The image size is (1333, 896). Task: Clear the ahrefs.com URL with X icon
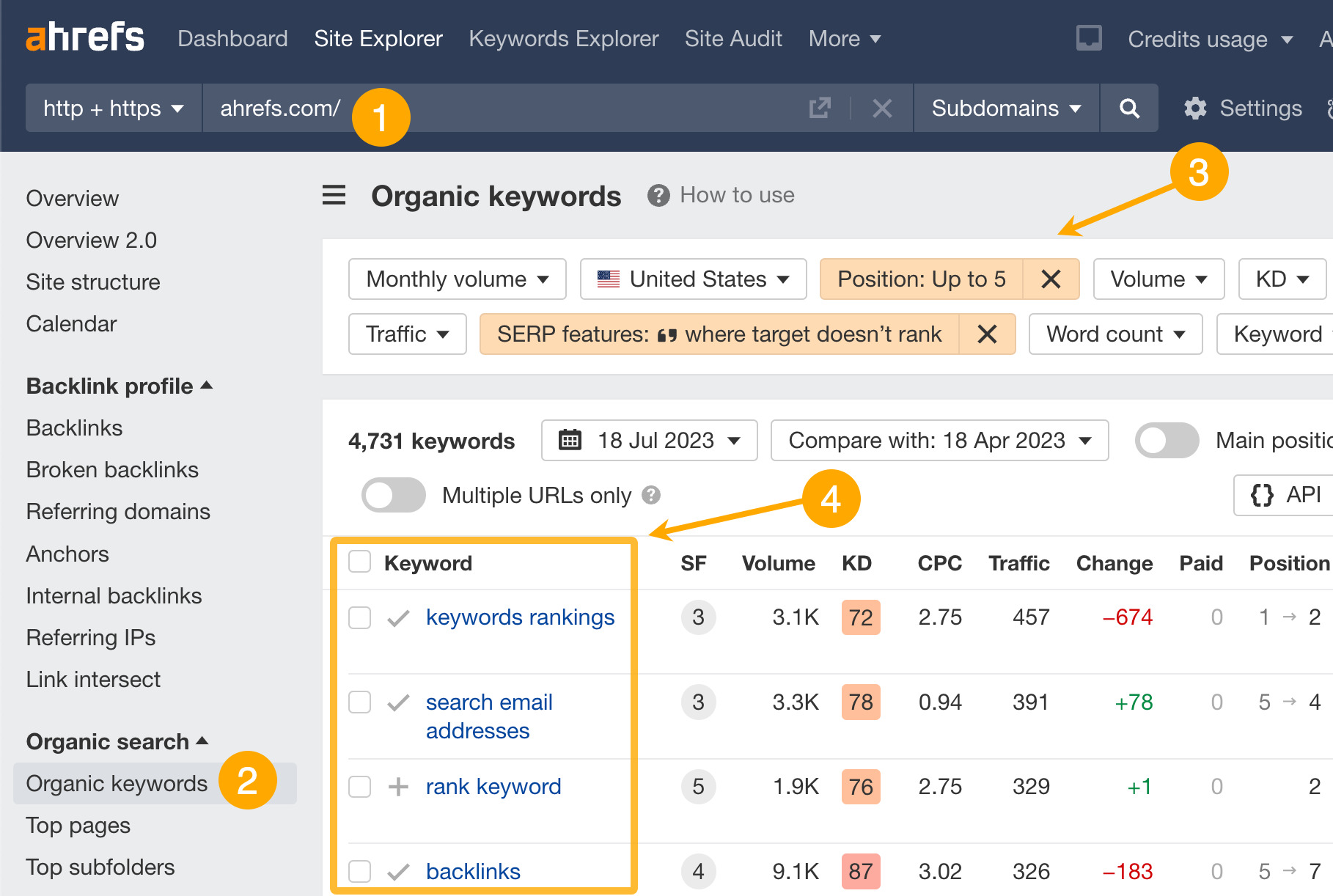click(x=882, y=109)
